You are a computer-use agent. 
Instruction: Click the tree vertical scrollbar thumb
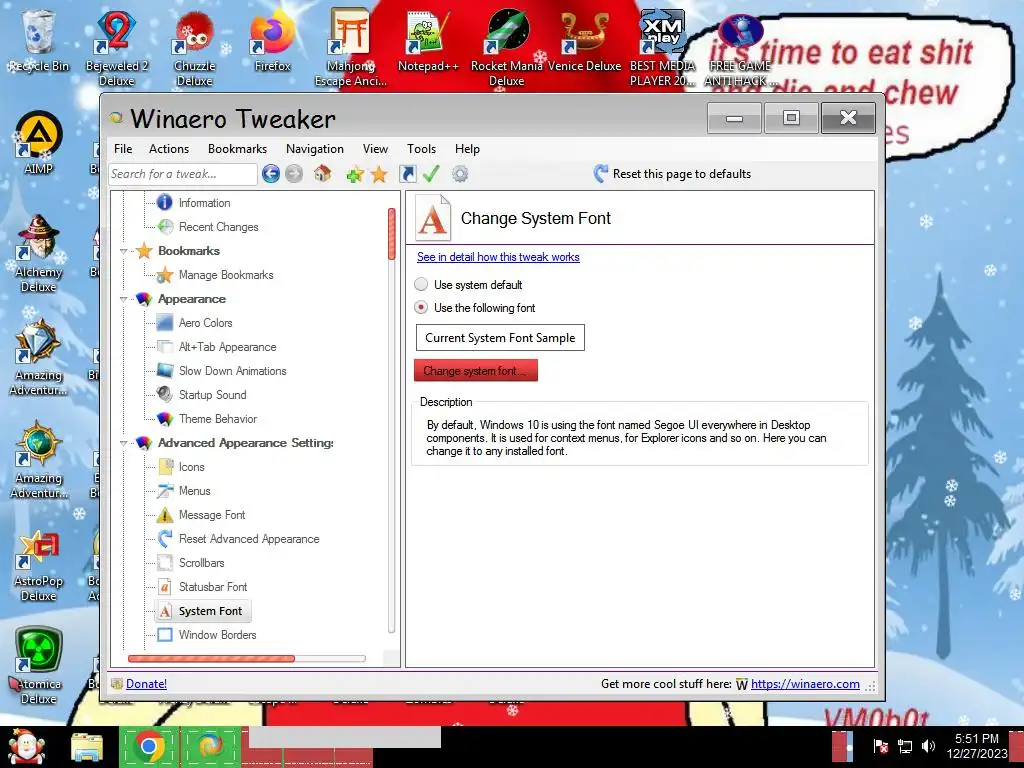point(392,234)
